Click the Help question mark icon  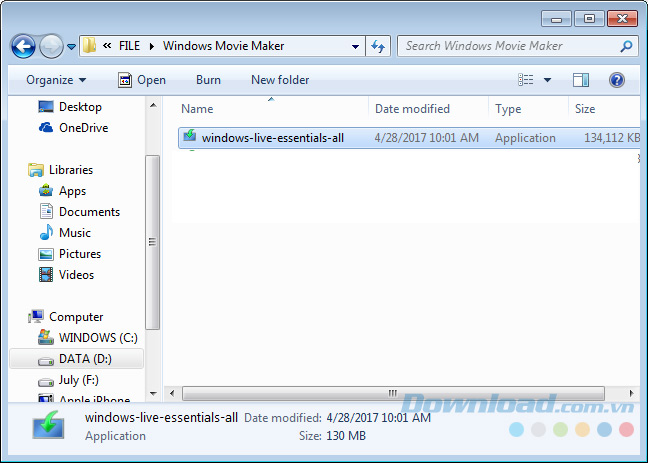(x=617, y=80)
